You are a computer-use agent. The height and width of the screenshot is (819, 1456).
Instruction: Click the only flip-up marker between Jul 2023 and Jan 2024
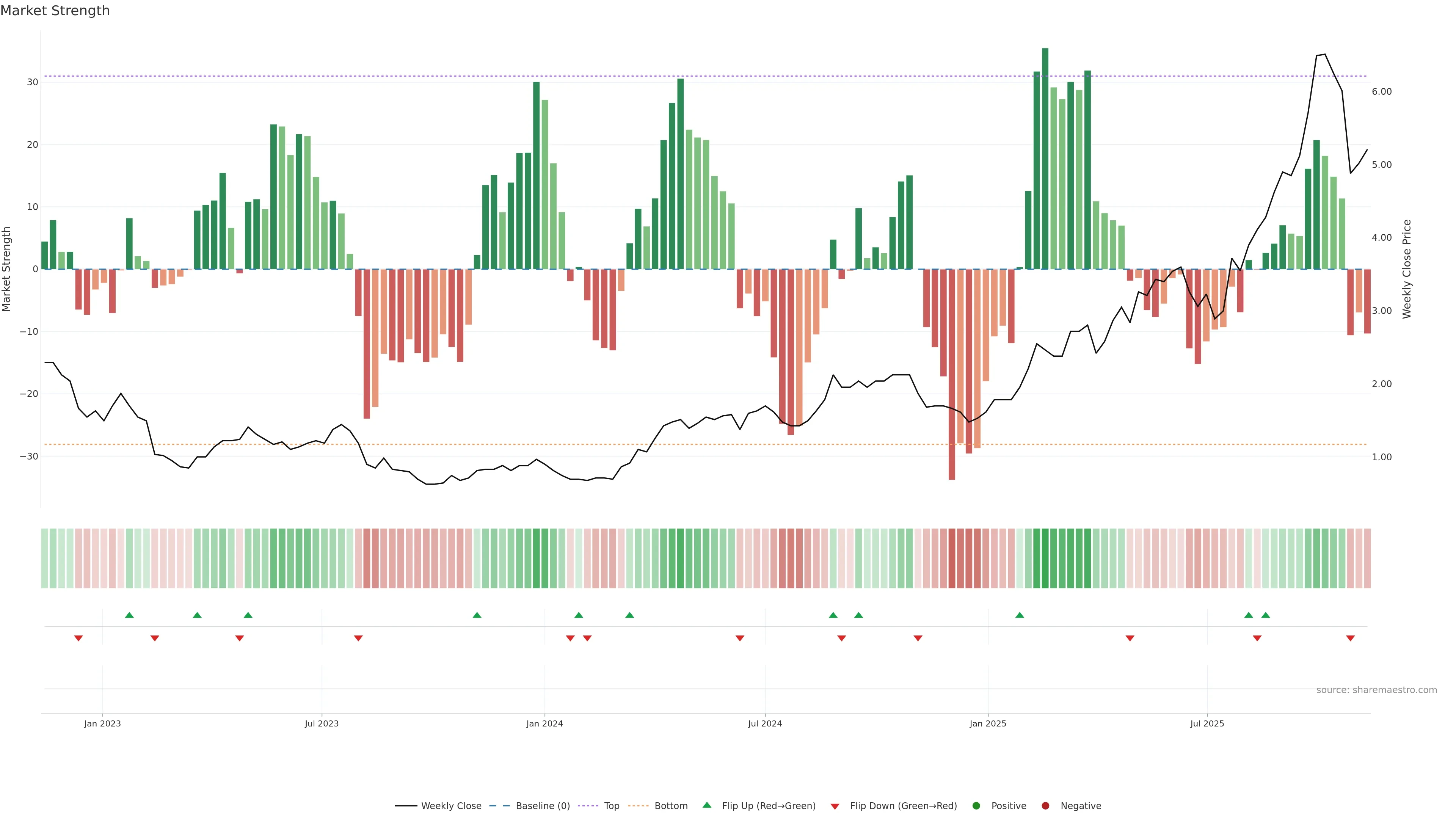[x=477, y=615]
